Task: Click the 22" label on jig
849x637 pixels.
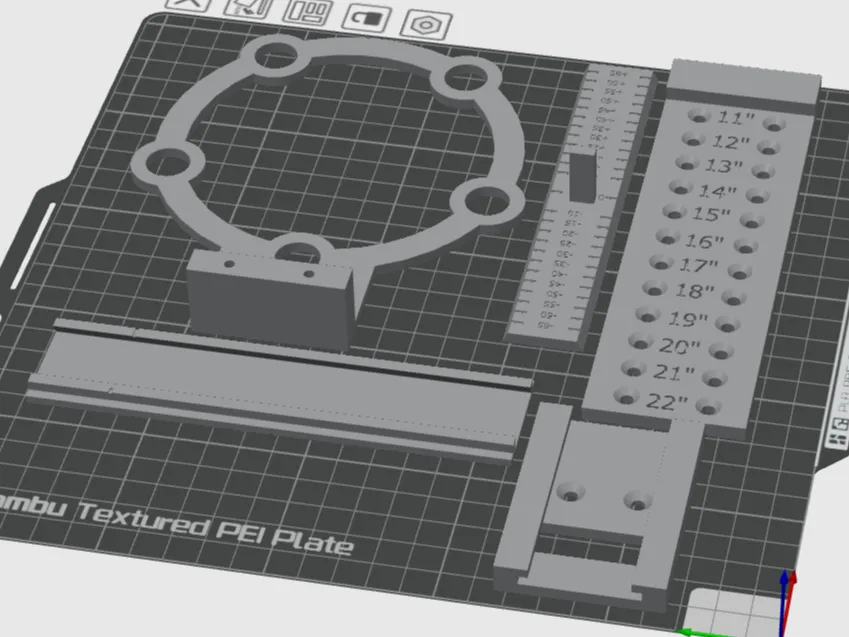Action: [x=667, y=402]
